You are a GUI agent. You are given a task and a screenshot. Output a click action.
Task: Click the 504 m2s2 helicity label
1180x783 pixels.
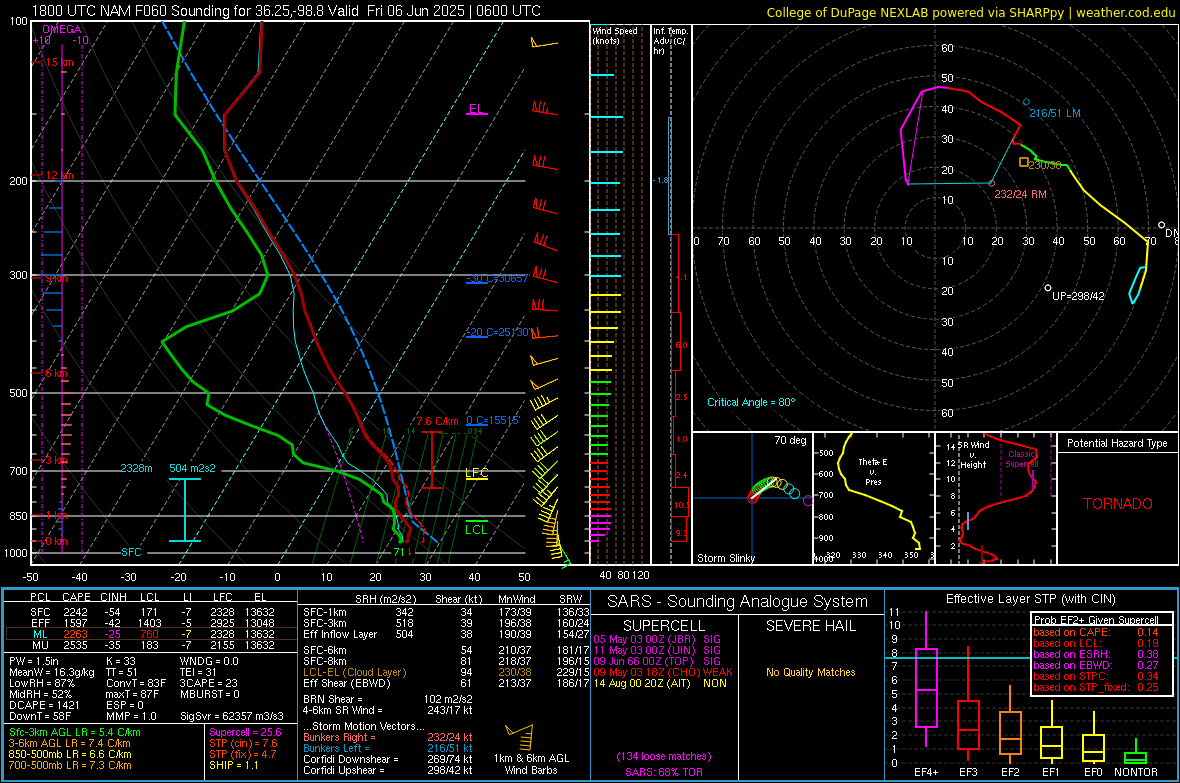coord(192,468)
